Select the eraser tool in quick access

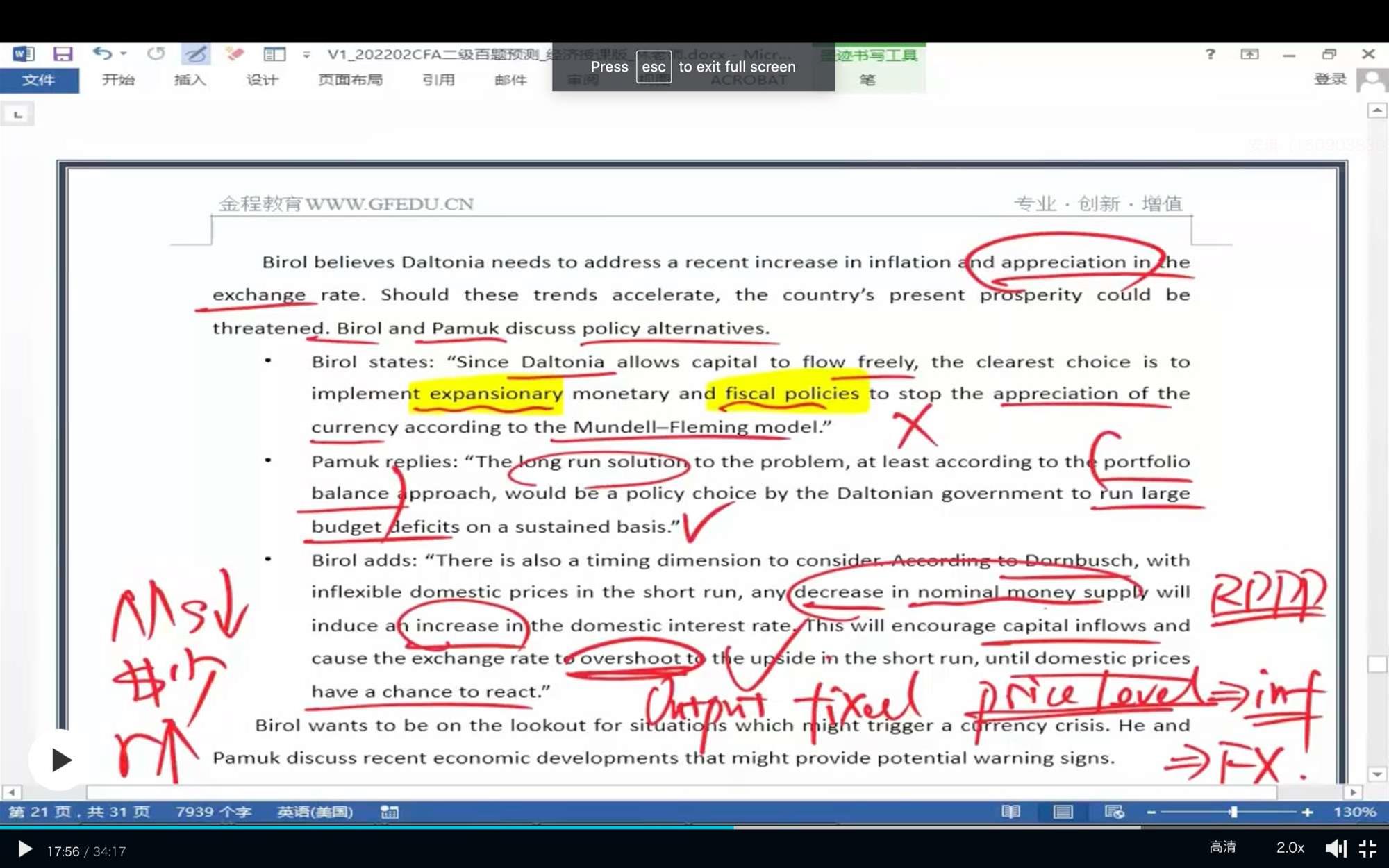(x=235, y=53)
